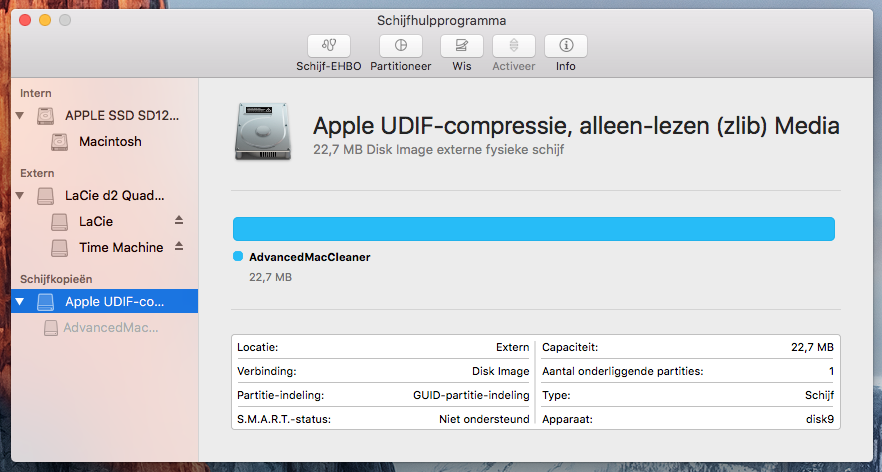
Task: Click the Disk Image externe fysieke schijf subtitle
Action: pos(439,150)
